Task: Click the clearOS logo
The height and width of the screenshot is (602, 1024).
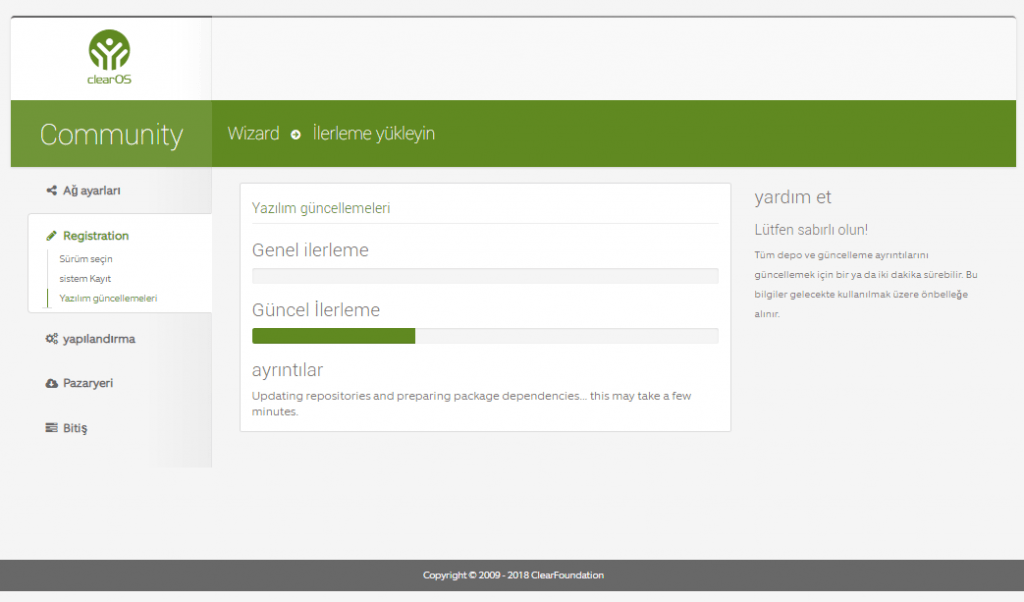Action: coord(109,57)
